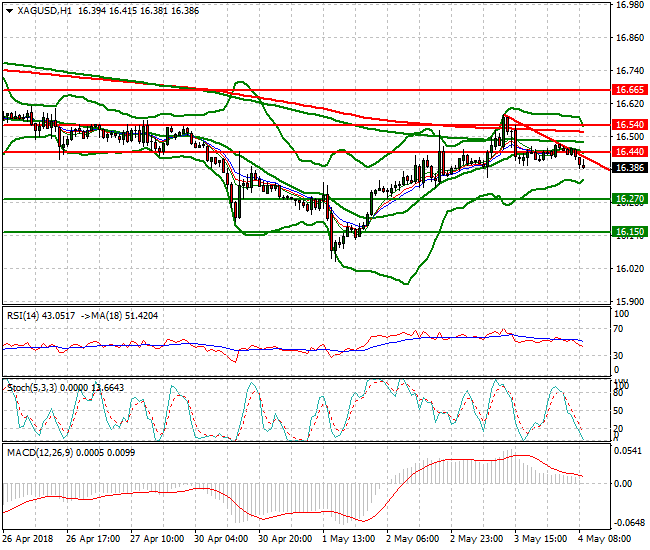Click the 16.740 price scale value
Image resolution: width=650 pixels, height=550 pixels.
(630, 71)
